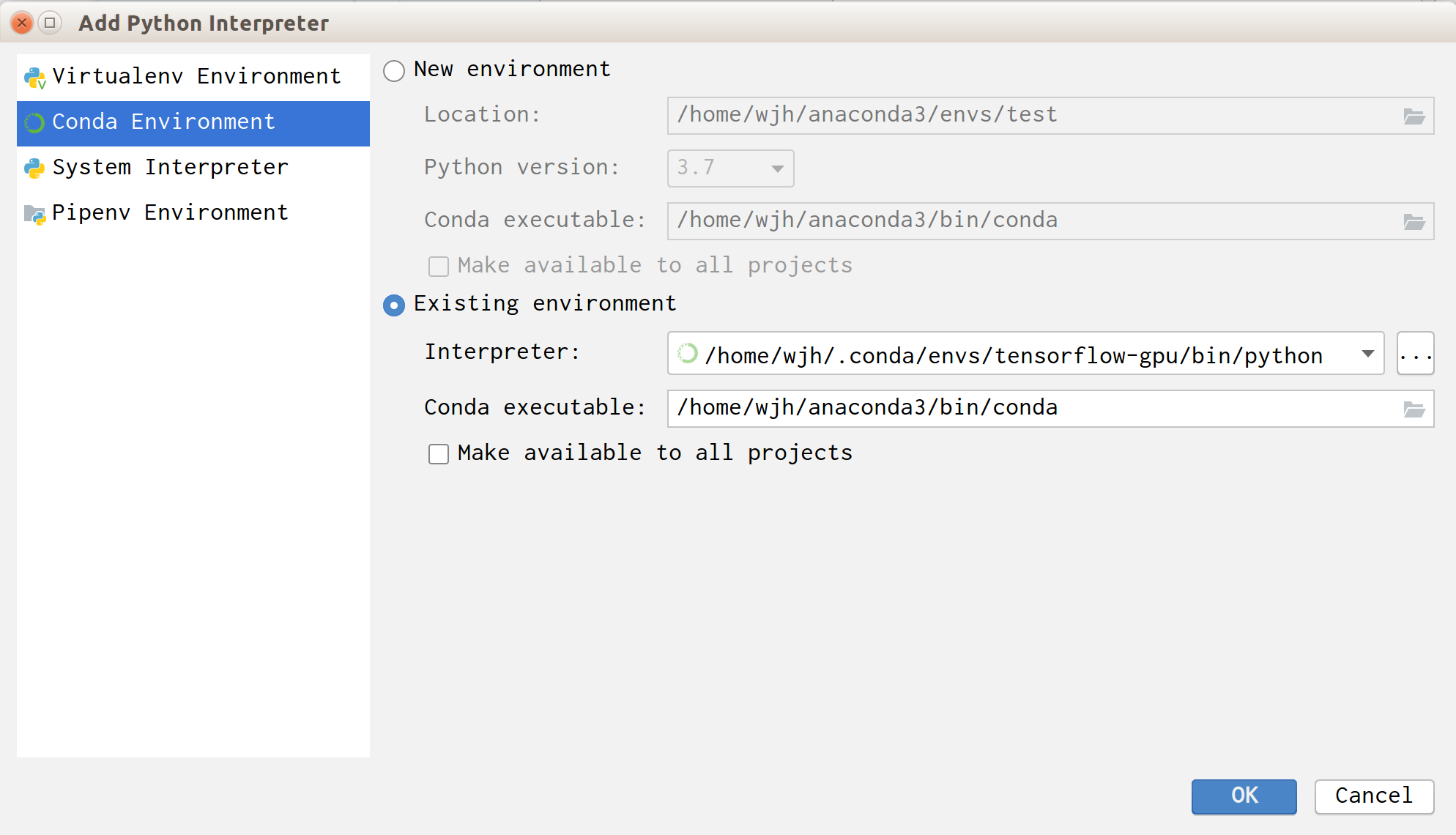Select Conda Environment in the sidebar

click(x=193, y=122)
